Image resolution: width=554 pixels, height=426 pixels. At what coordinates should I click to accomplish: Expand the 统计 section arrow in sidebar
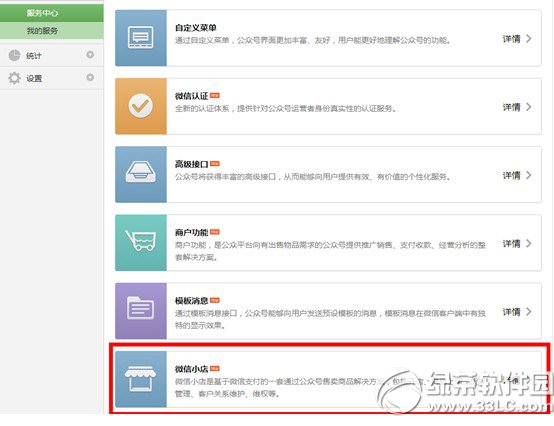[x=90, y=55]
